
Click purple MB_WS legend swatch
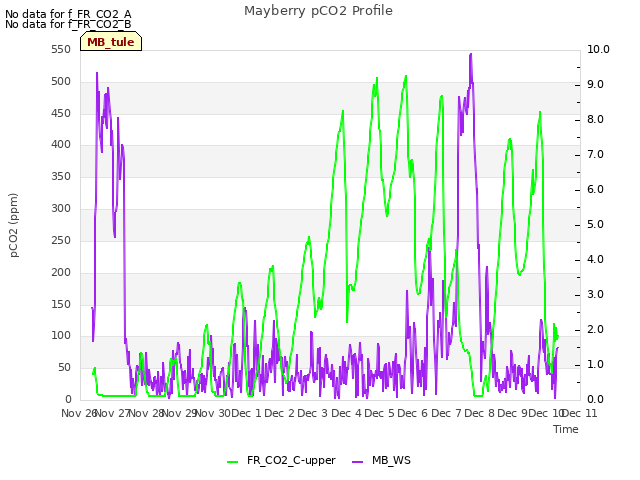pos(358,461)
